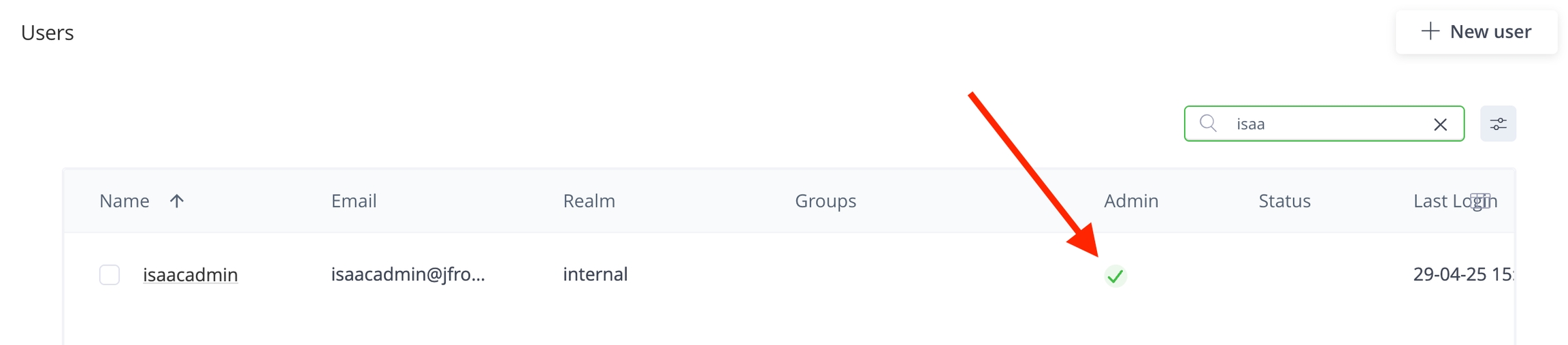
Task: Click the Admin column header
Action: point(1131,201)
